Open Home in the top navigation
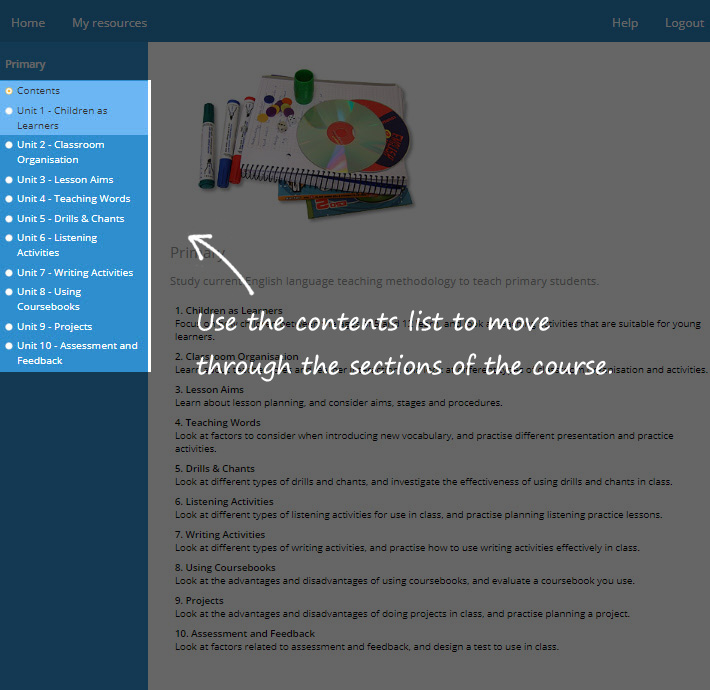 28,23
